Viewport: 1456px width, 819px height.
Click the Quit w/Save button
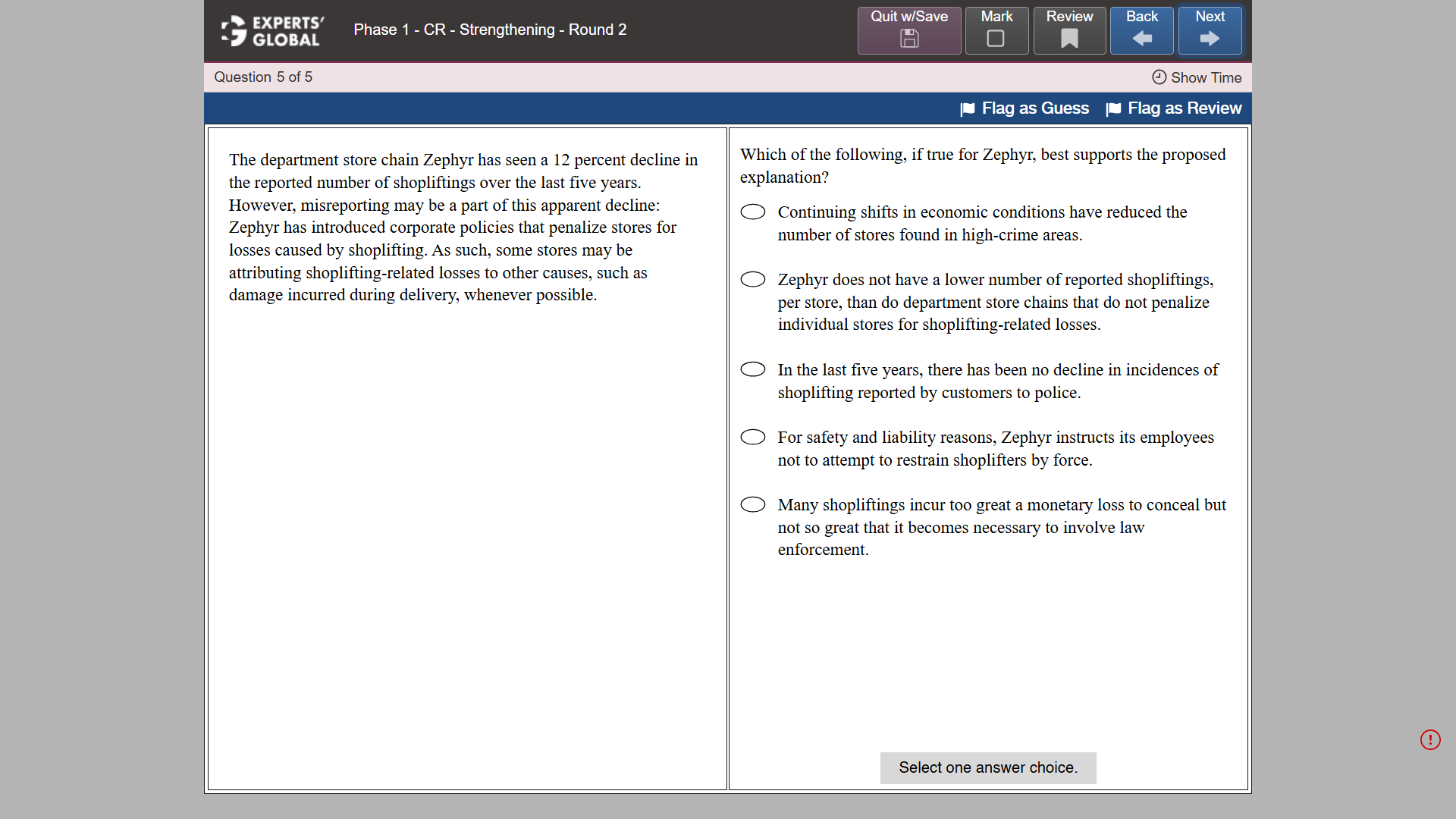click(908, 30)
